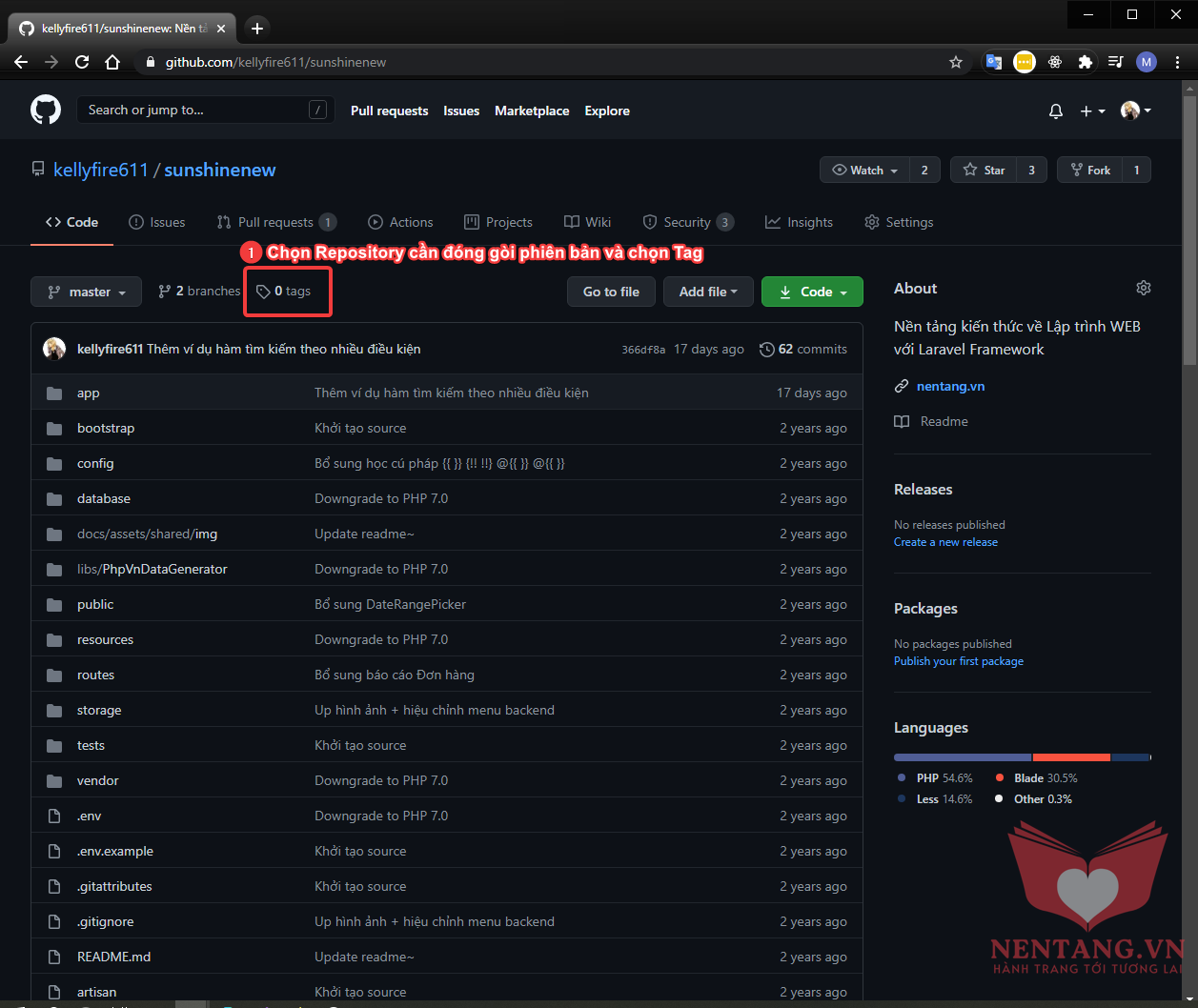The height and width of the screenshot is (1008, 1198).
Task: Open the notifications bell
Action: pyautogui.click(x=1055, y=111)
